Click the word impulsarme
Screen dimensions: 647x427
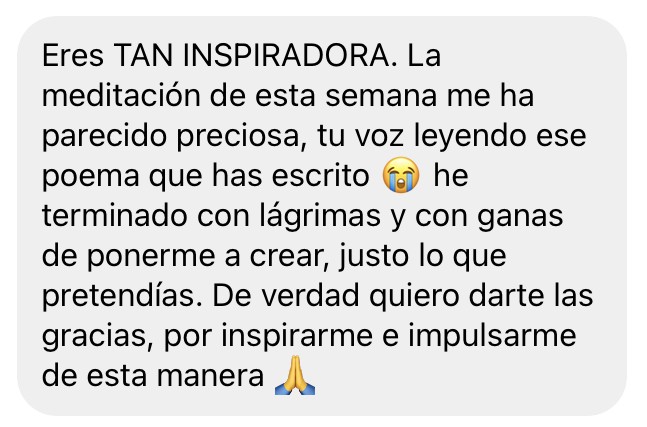pyautogui.click(x=492, y=337)
